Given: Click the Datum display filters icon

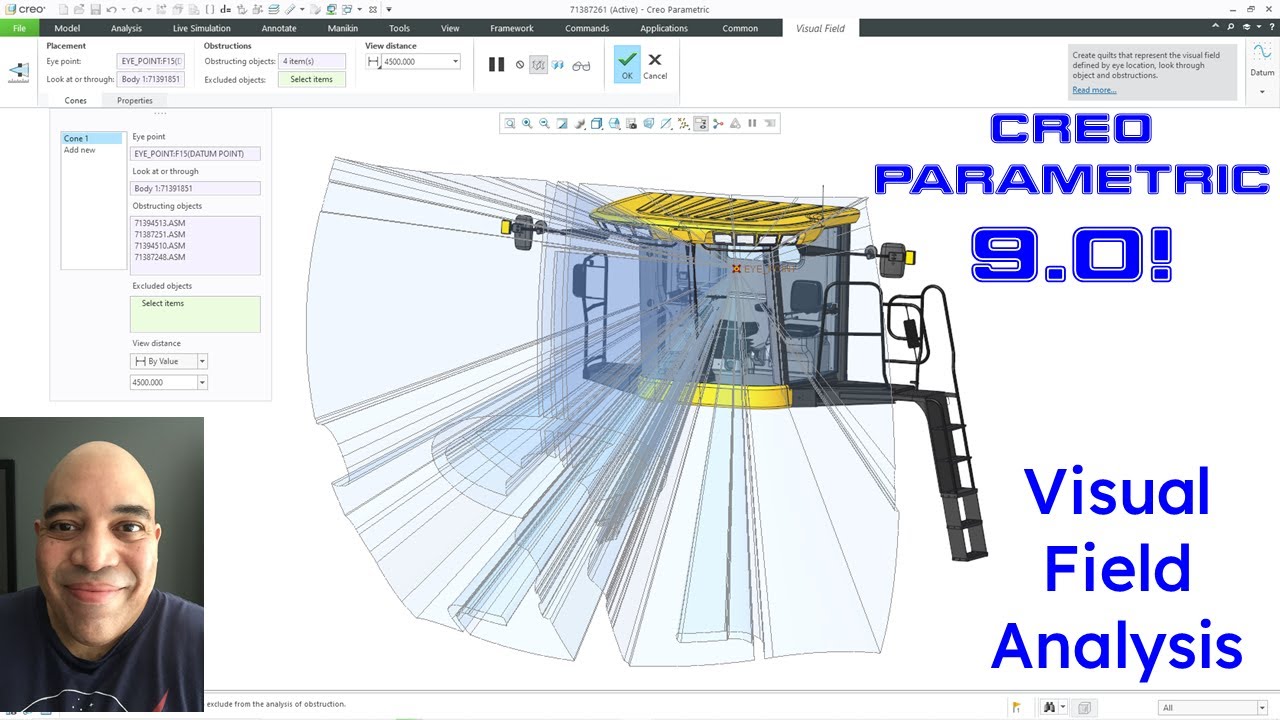Looking at the screenshot, I should [x=683, y=124].
